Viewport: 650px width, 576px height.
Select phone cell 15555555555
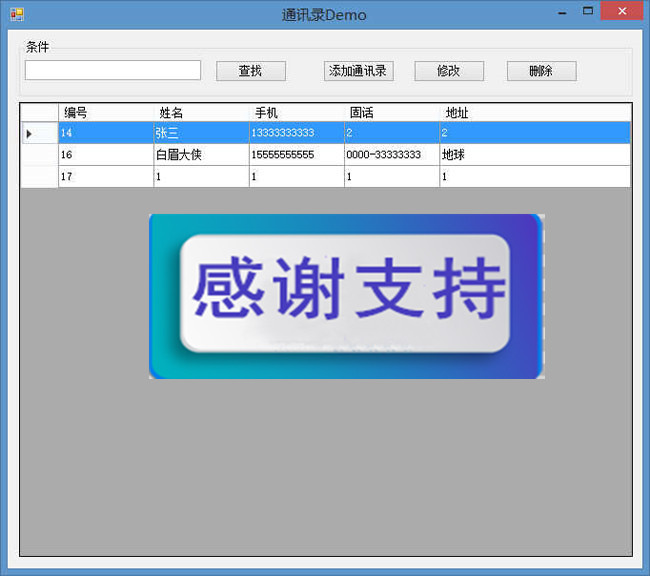point(296,155)
